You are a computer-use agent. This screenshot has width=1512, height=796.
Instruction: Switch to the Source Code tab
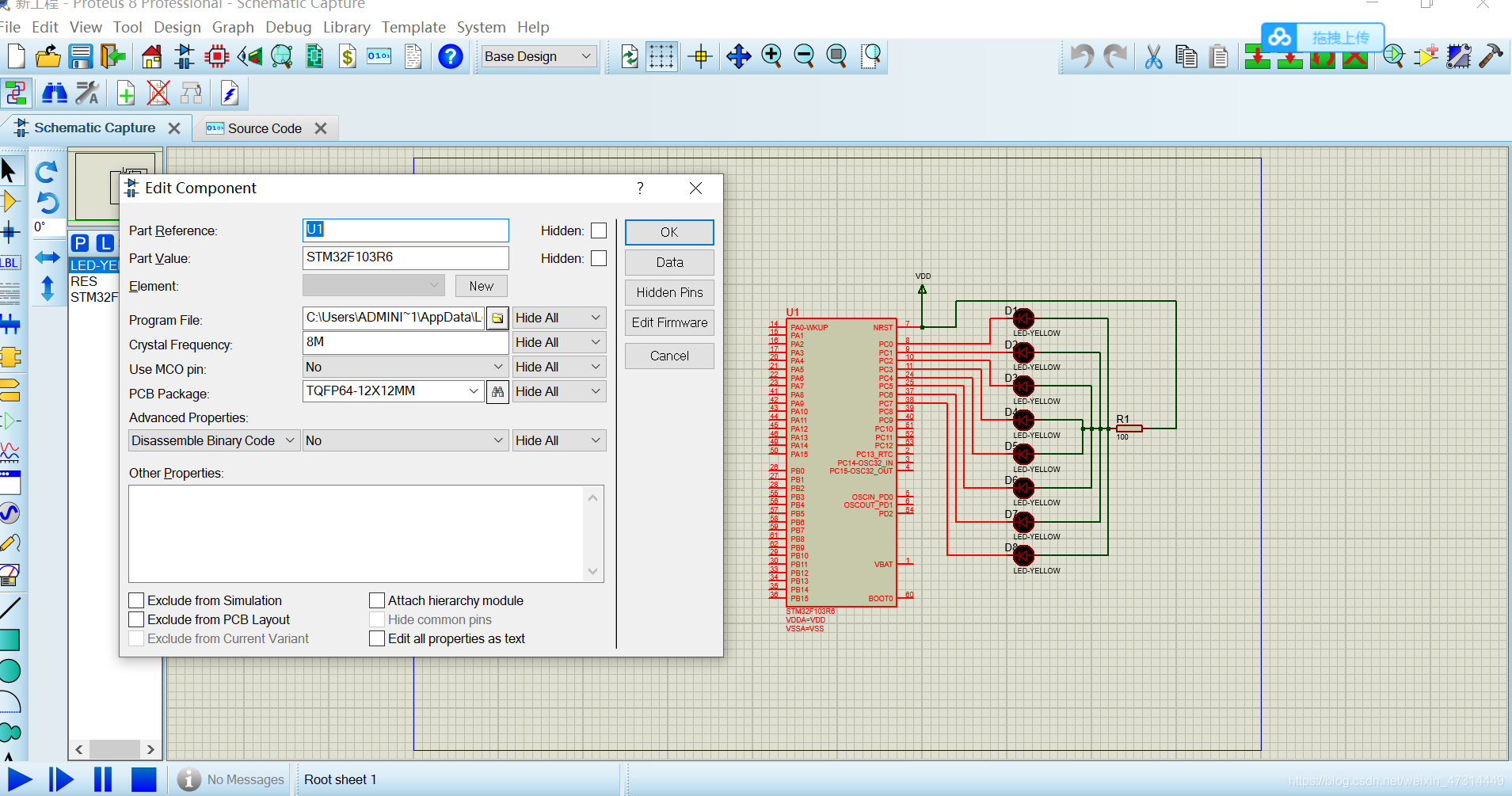265,128
